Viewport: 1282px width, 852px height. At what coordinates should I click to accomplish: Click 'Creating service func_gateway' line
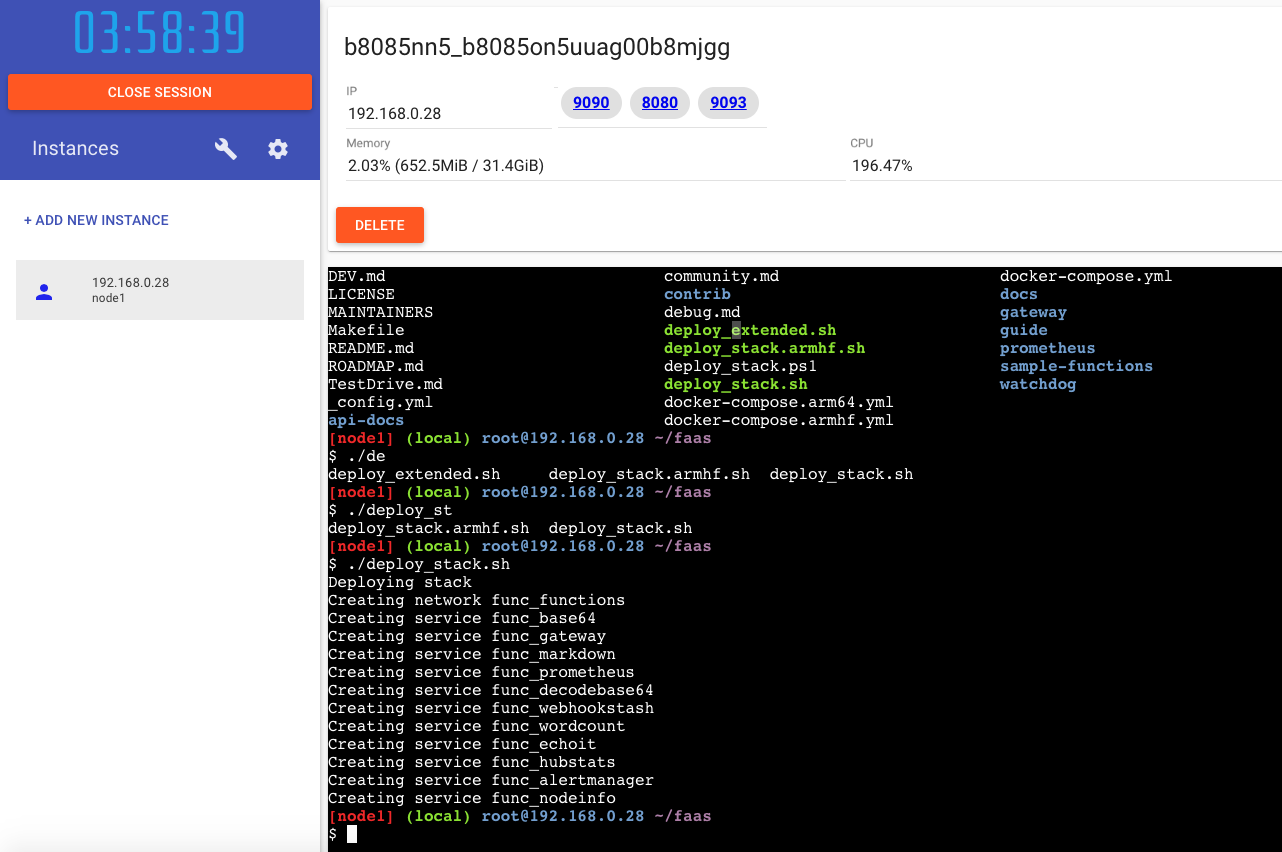click(467, 636)
